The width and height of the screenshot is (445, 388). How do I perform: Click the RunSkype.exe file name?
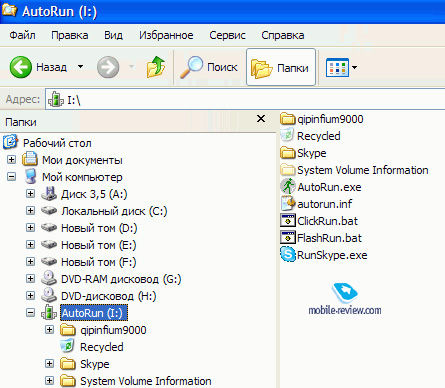point(332,255)
